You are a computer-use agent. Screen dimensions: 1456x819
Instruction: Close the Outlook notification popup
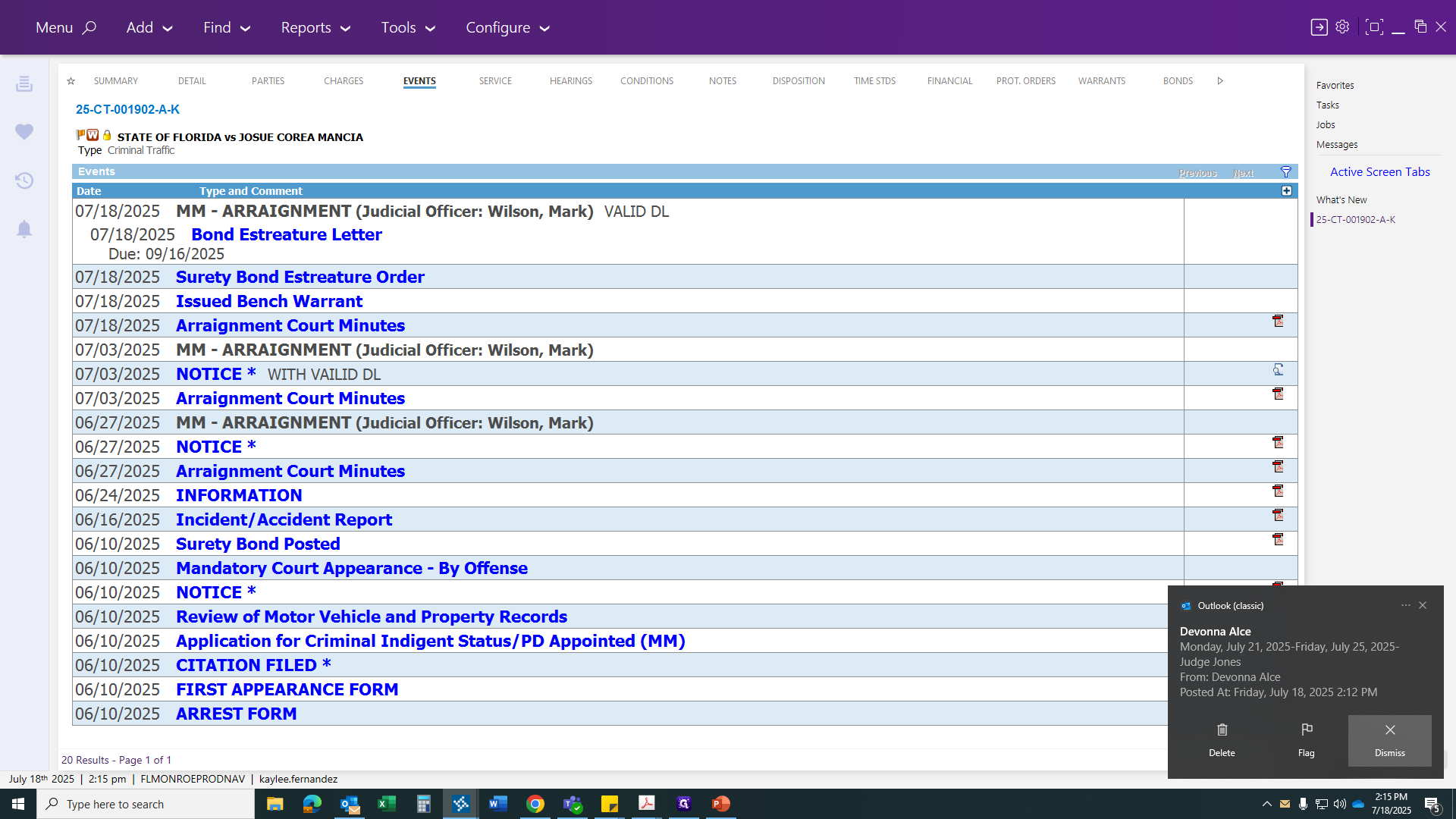[x=1423, y=605]
